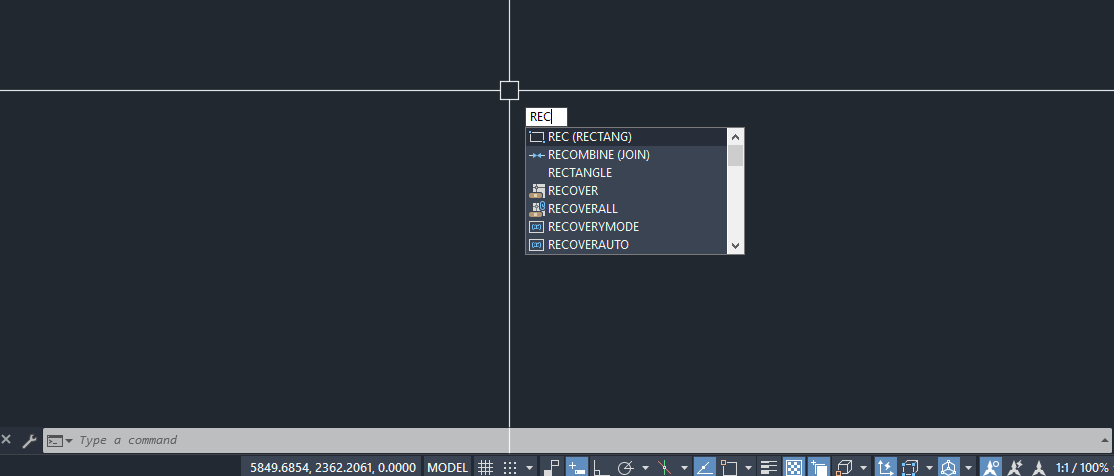Open command line customize wrench menu

click(x=29, y=440)
